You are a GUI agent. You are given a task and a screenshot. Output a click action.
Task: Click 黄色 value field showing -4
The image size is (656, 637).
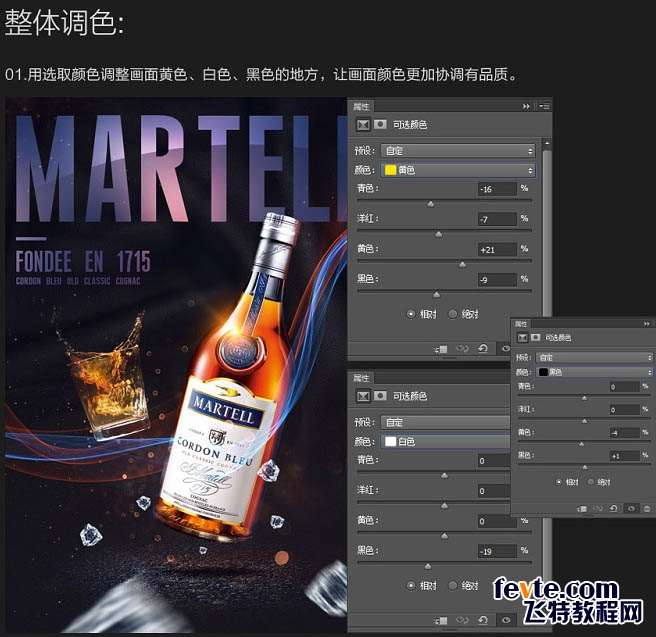625,433
